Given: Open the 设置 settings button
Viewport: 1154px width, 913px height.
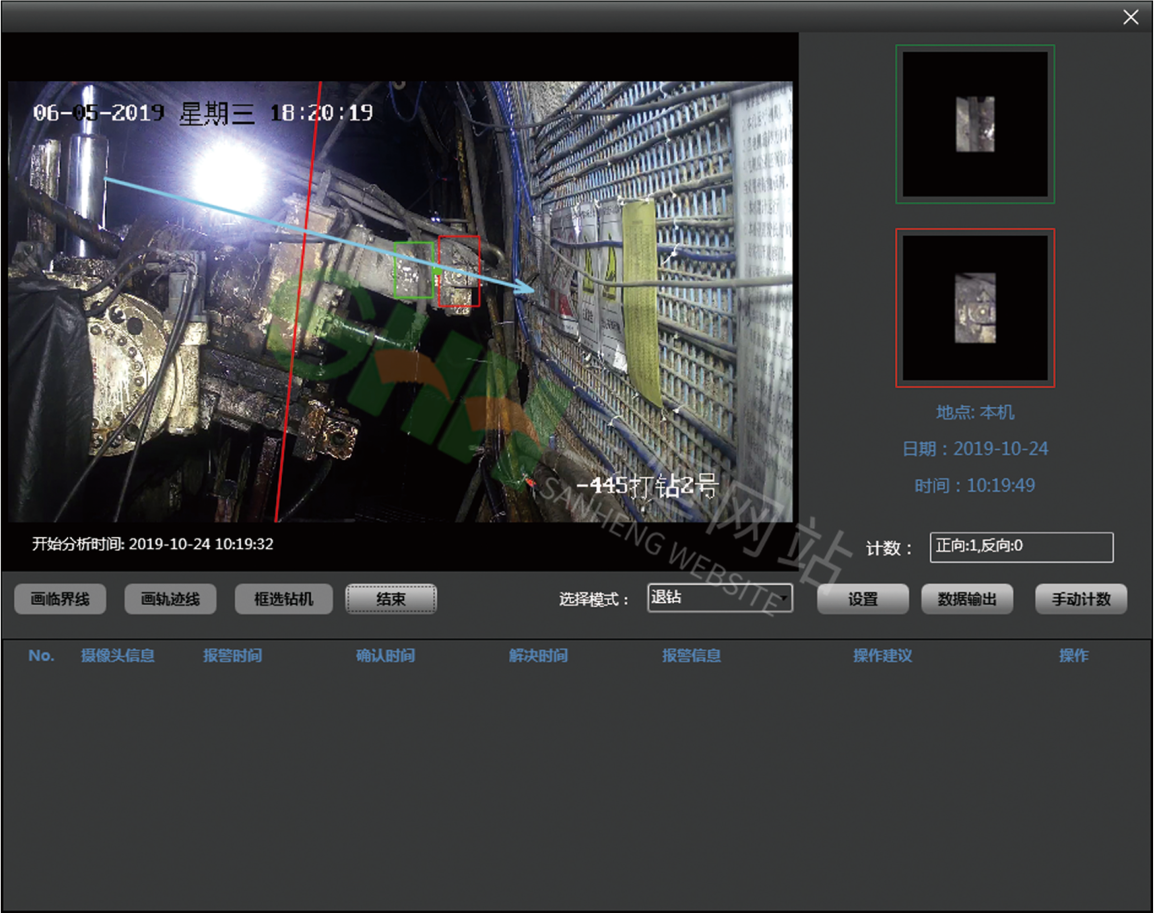Looking at the screenshot, I should (x=863, y=599).
